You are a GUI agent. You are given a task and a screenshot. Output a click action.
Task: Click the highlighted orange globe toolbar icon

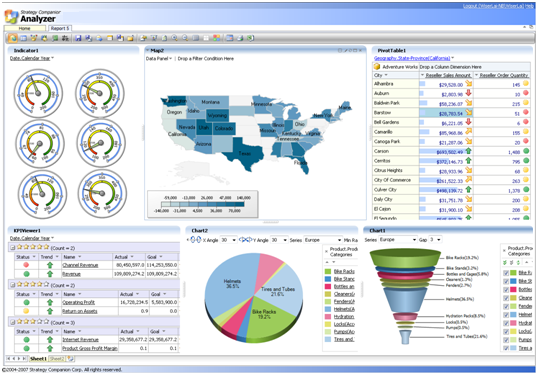coord(13,38)
